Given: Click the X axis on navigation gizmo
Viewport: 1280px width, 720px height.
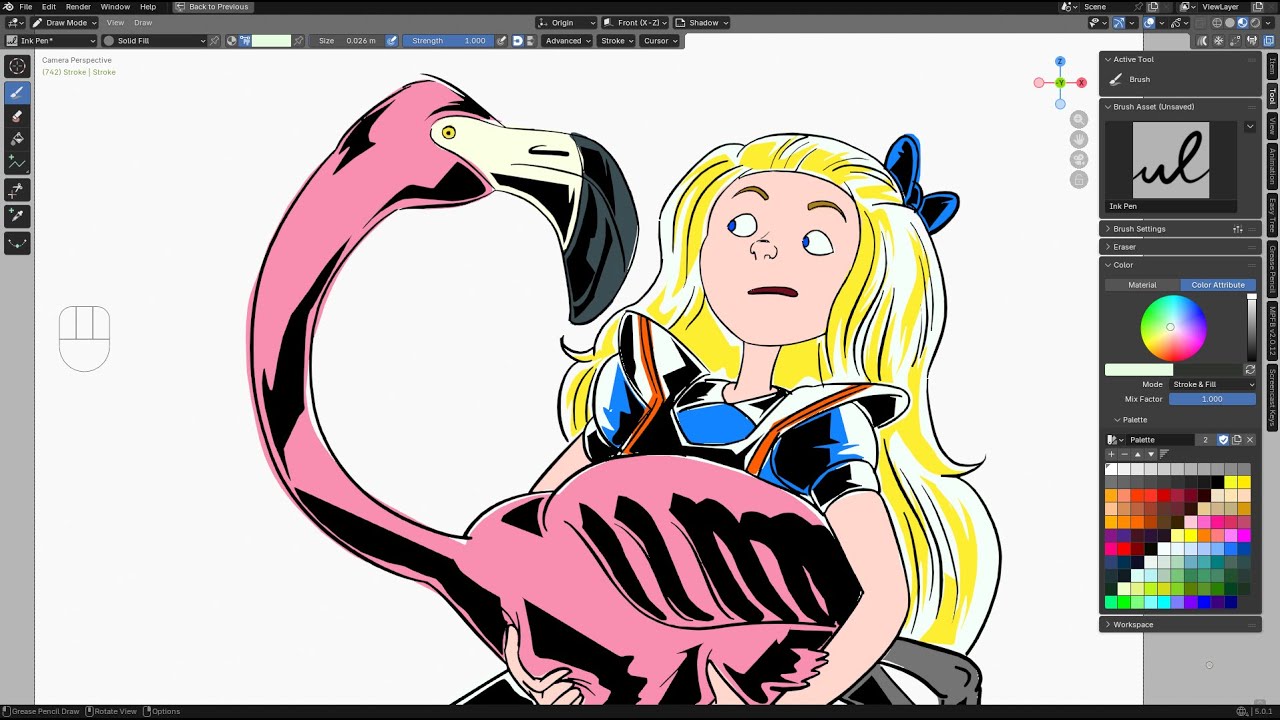Looking at the screenshot, I should point(1081,83).
